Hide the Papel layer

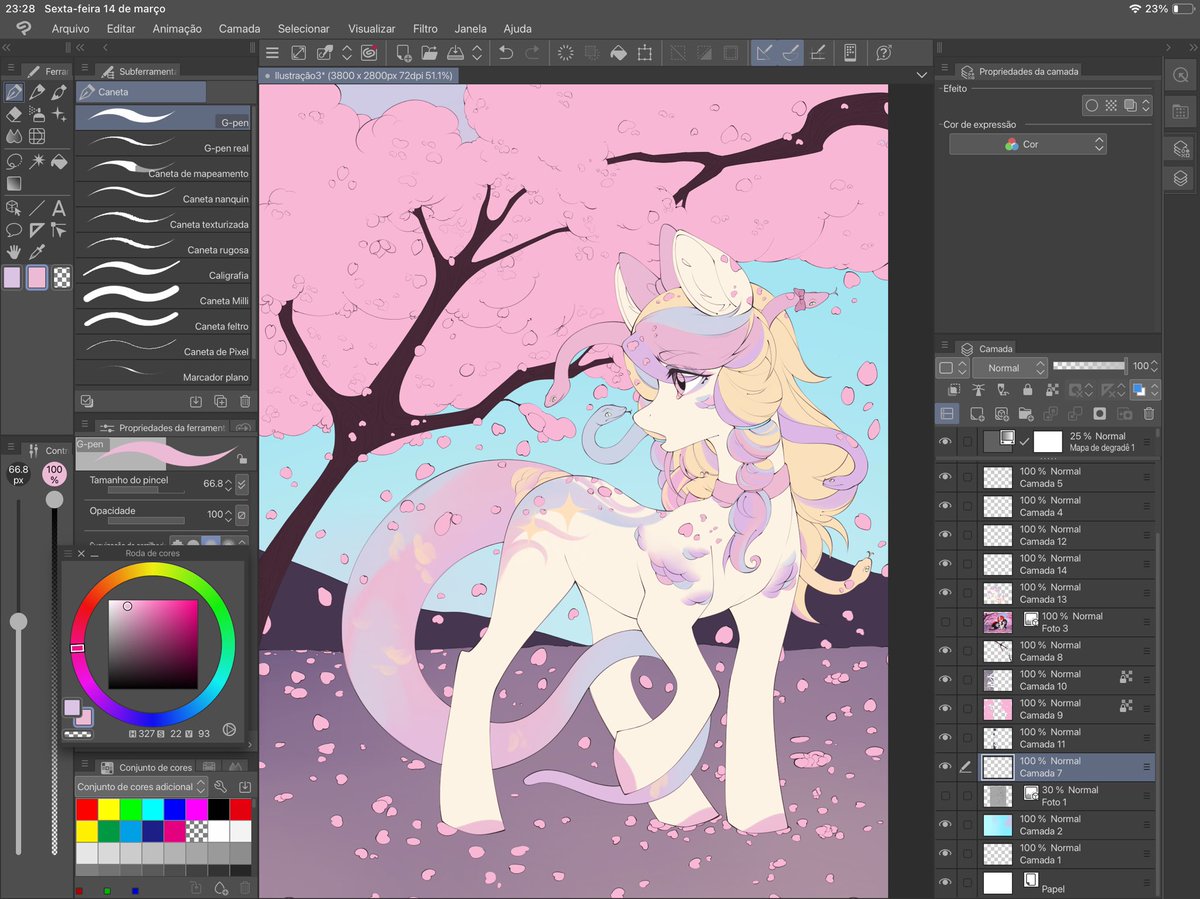click(945, 883)
